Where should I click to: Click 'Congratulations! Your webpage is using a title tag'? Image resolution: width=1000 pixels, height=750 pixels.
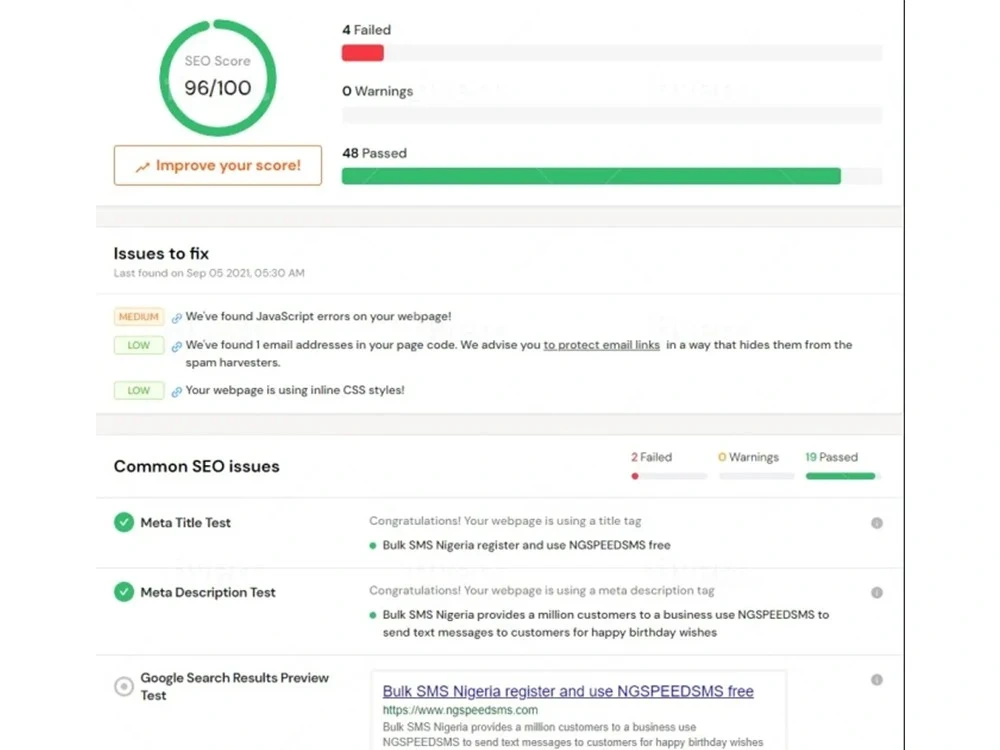click(x=505, y=521)
